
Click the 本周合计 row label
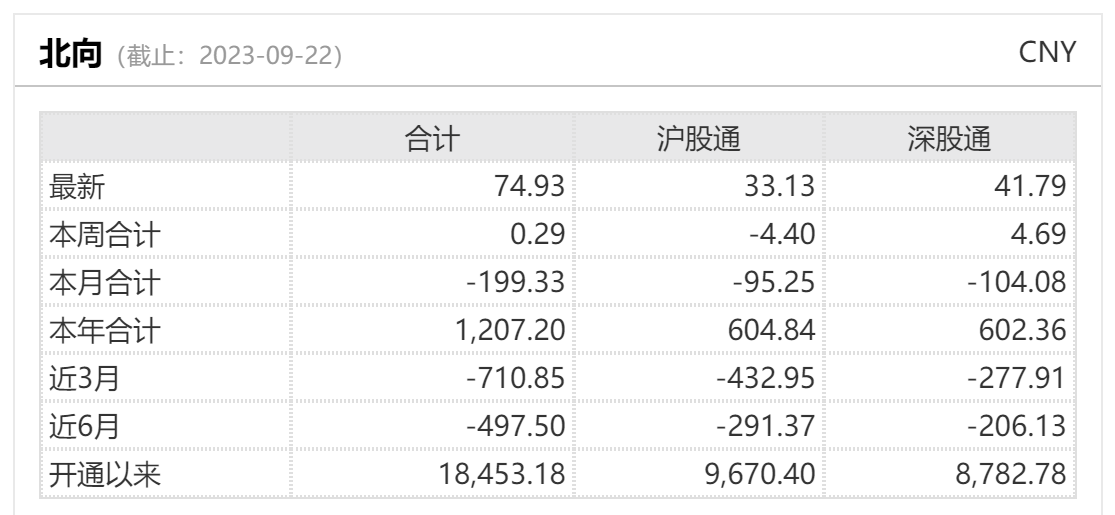click(105, 234)
